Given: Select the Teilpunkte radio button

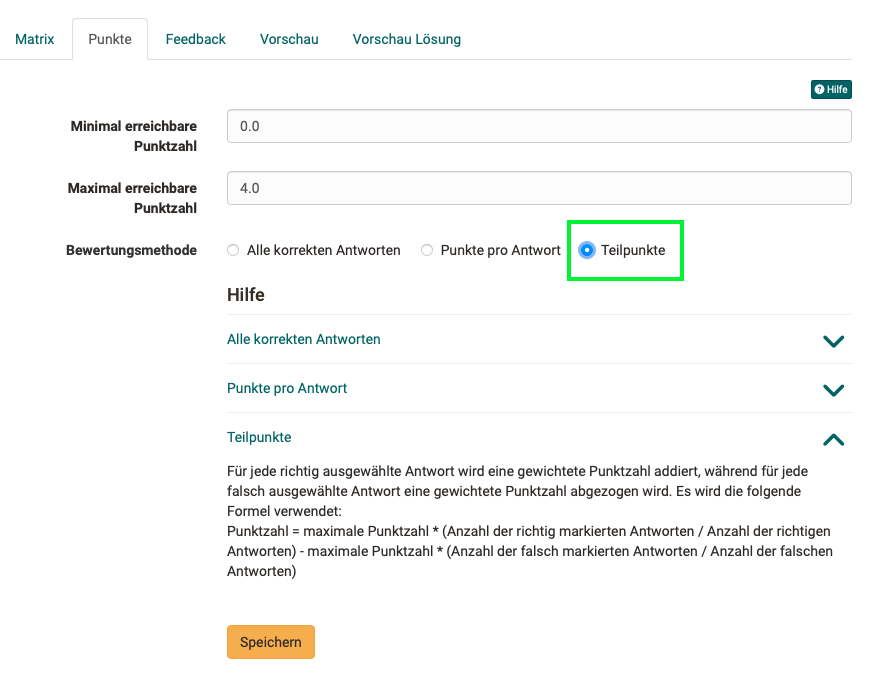Looking at the screenshot, I should pos(587,250).
